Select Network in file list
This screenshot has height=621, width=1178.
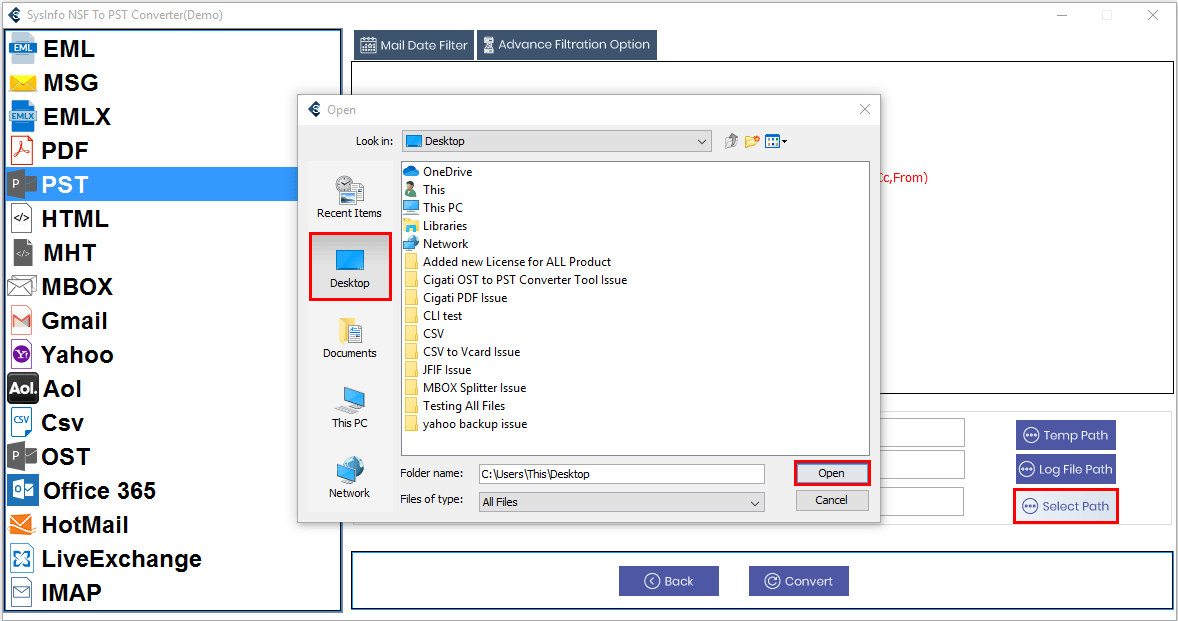[x=436, y=244]
